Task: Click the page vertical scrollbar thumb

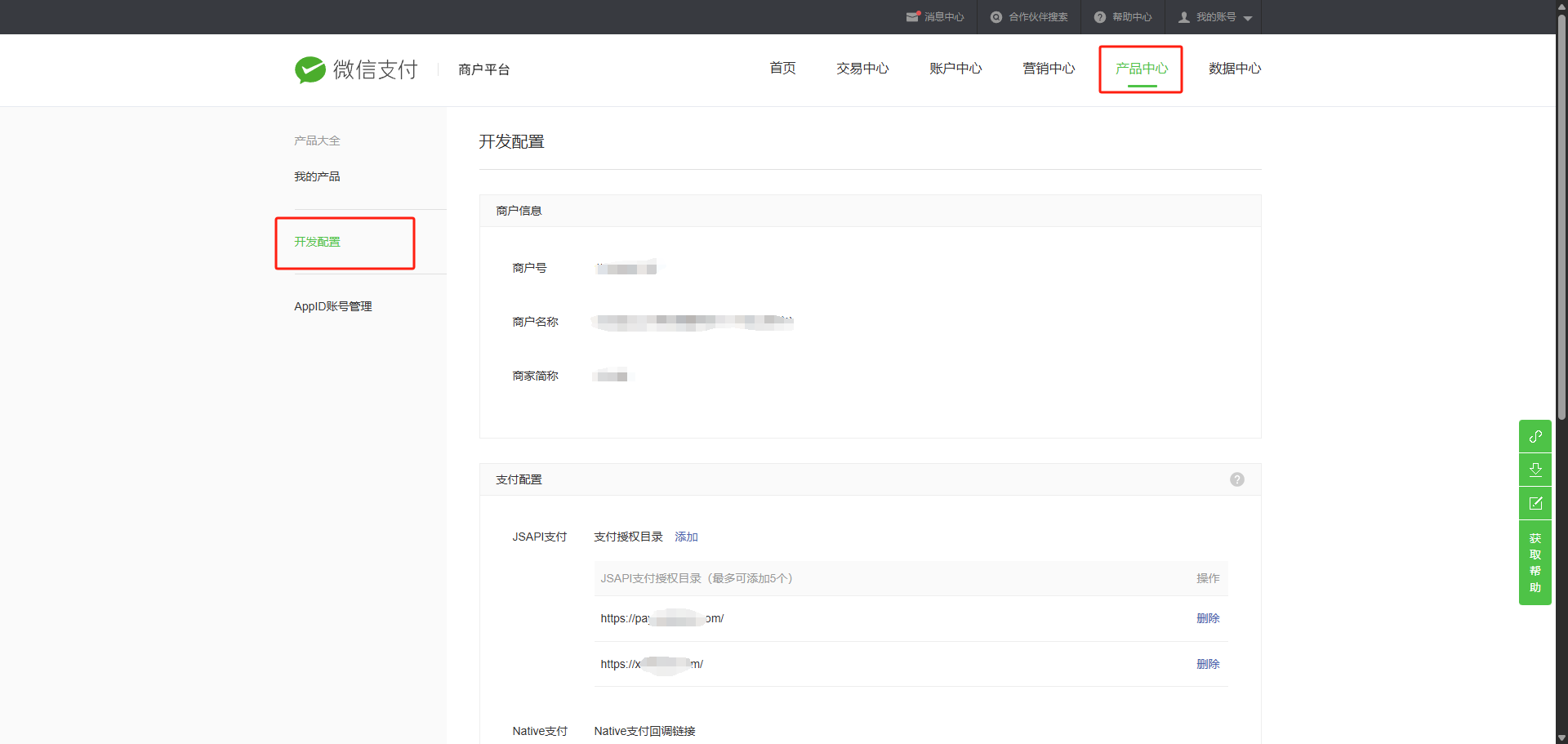Action: pyautogui.click(x=1561, y=212)
